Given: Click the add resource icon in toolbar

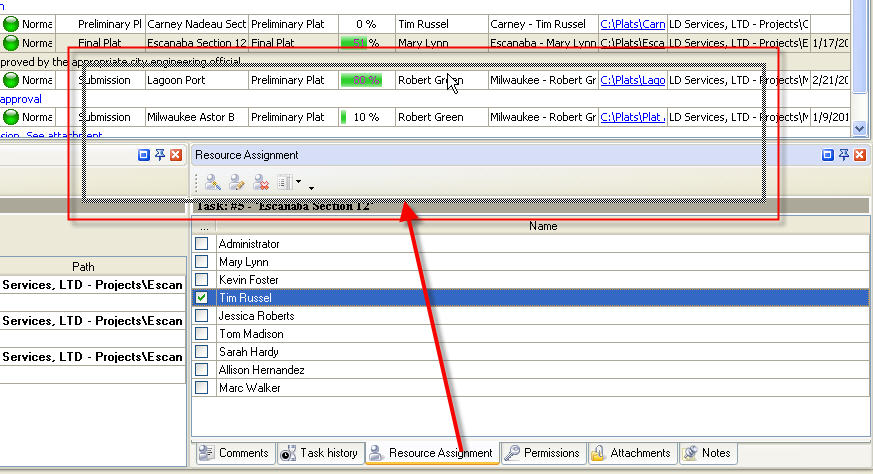Looking at the screenshot, I should [x=212, y=182].
